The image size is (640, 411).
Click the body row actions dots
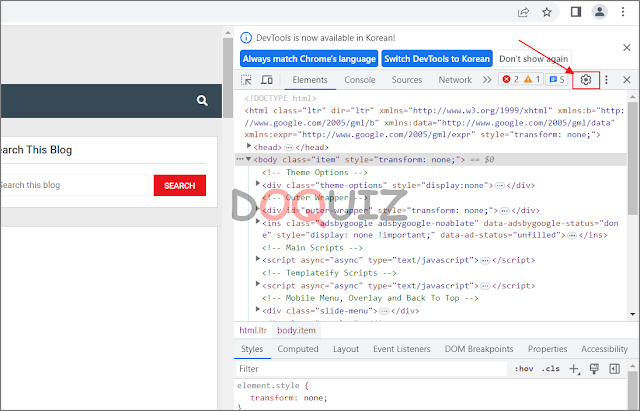tap(240, 159)
